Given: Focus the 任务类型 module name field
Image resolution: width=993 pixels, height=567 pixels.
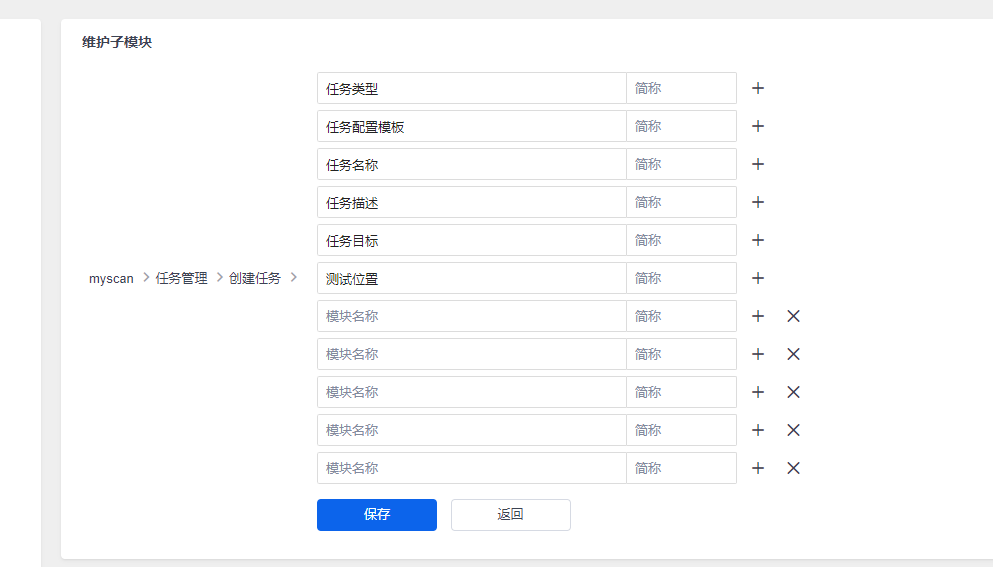Looking at the screenshot, I should 471,88.
